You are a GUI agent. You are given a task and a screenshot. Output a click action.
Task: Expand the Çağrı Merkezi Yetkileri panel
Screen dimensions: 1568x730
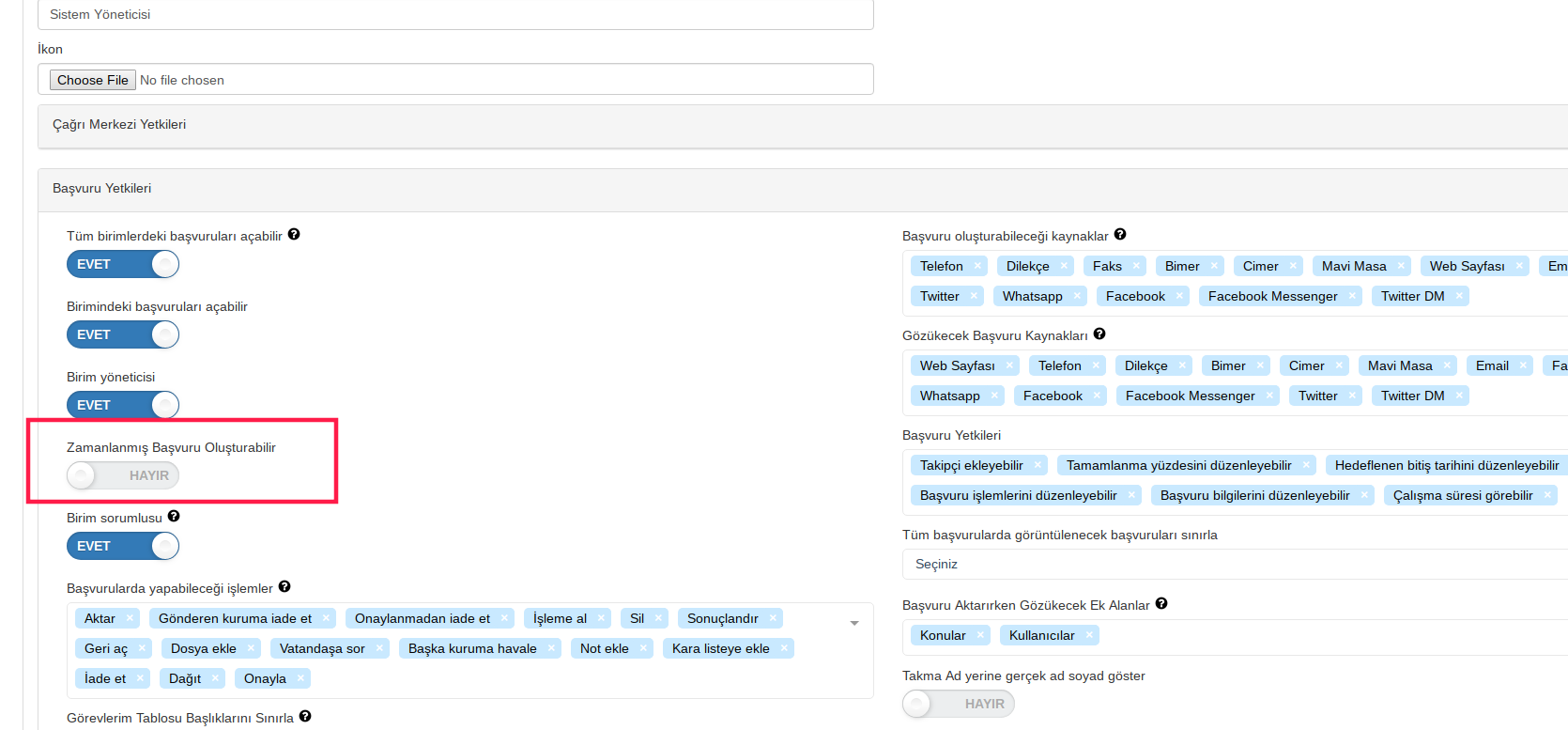pyautogui.click(x=803, y=125)
